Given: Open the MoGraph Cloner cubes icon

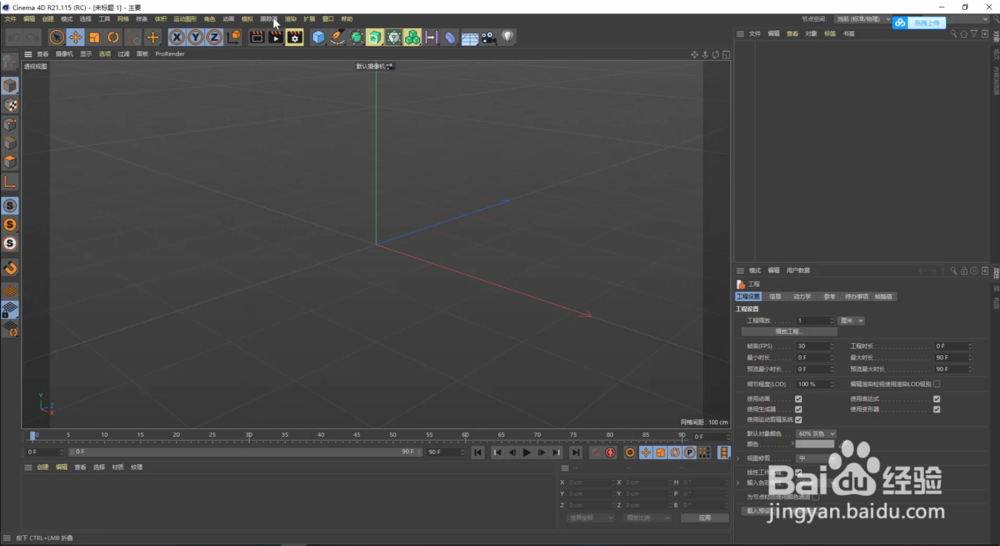Looking at the screenshot, I should (x=413, y=38).
